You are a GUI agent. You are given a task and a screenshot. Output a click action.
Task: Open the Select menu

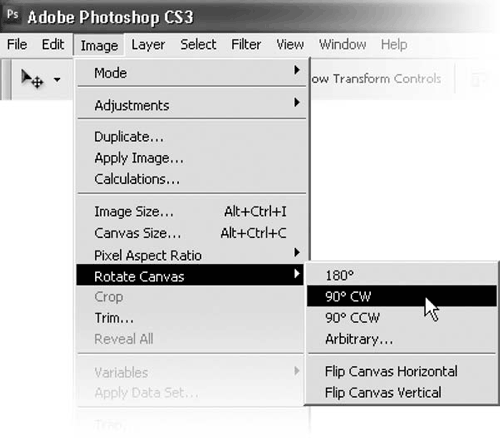coord(198,44)
